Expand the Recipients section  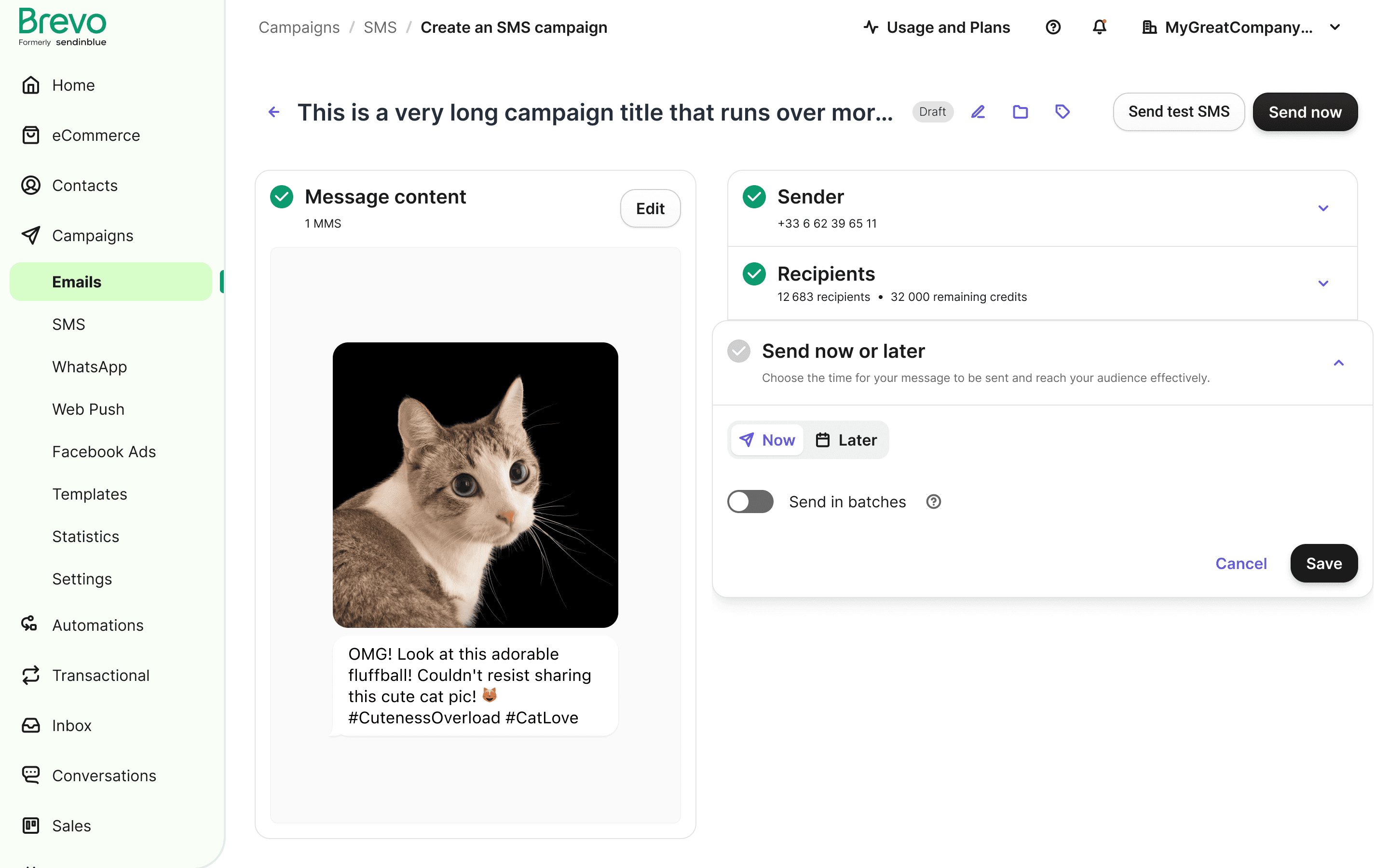[1323, 283]
